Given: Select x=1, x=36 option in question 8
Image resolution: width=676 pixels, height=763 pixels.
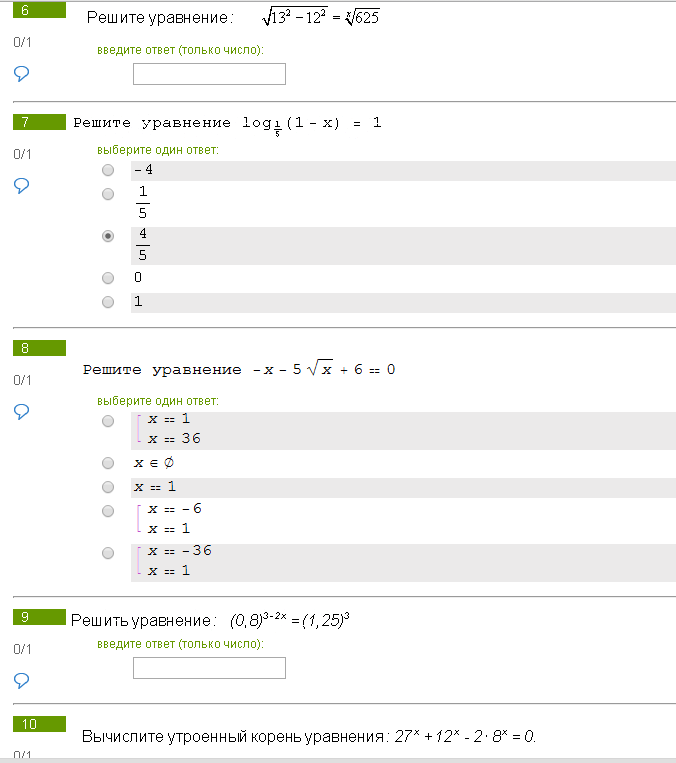Looking at the screenshot, I should 108,421.
